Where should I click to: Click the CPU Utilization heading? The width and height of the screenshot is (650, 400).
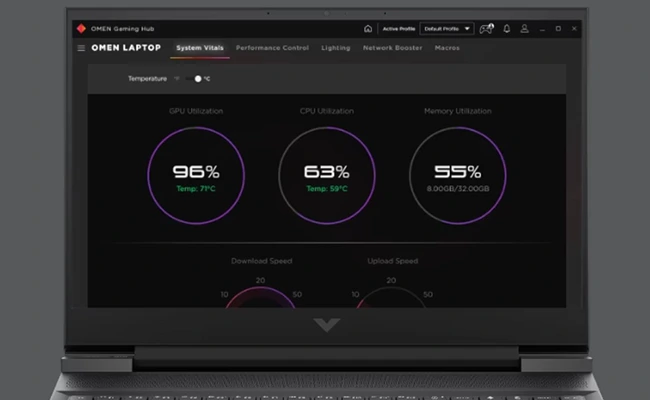[327, 111]
